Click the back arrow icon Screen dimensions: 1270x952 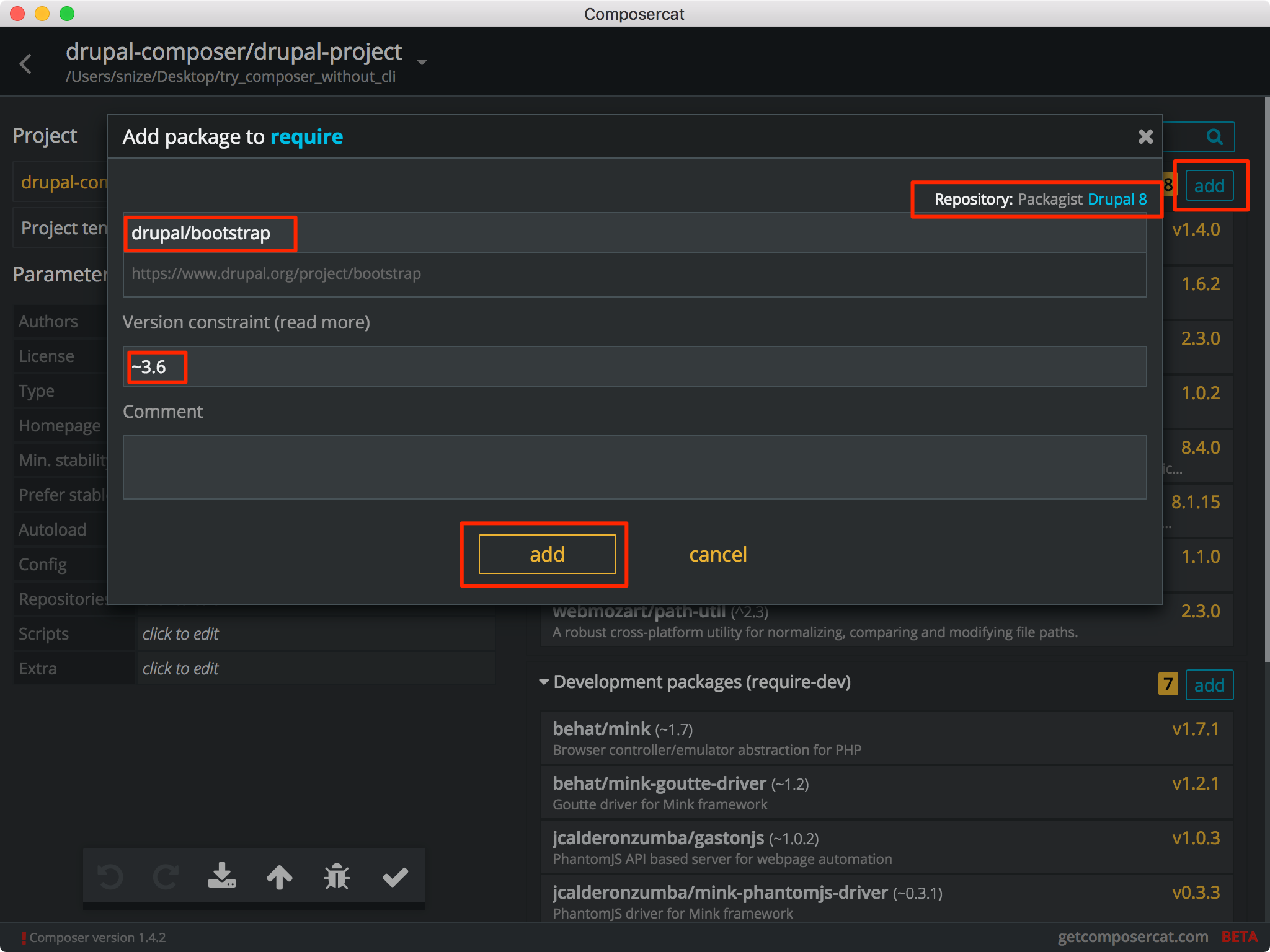[x=25, y=63]
